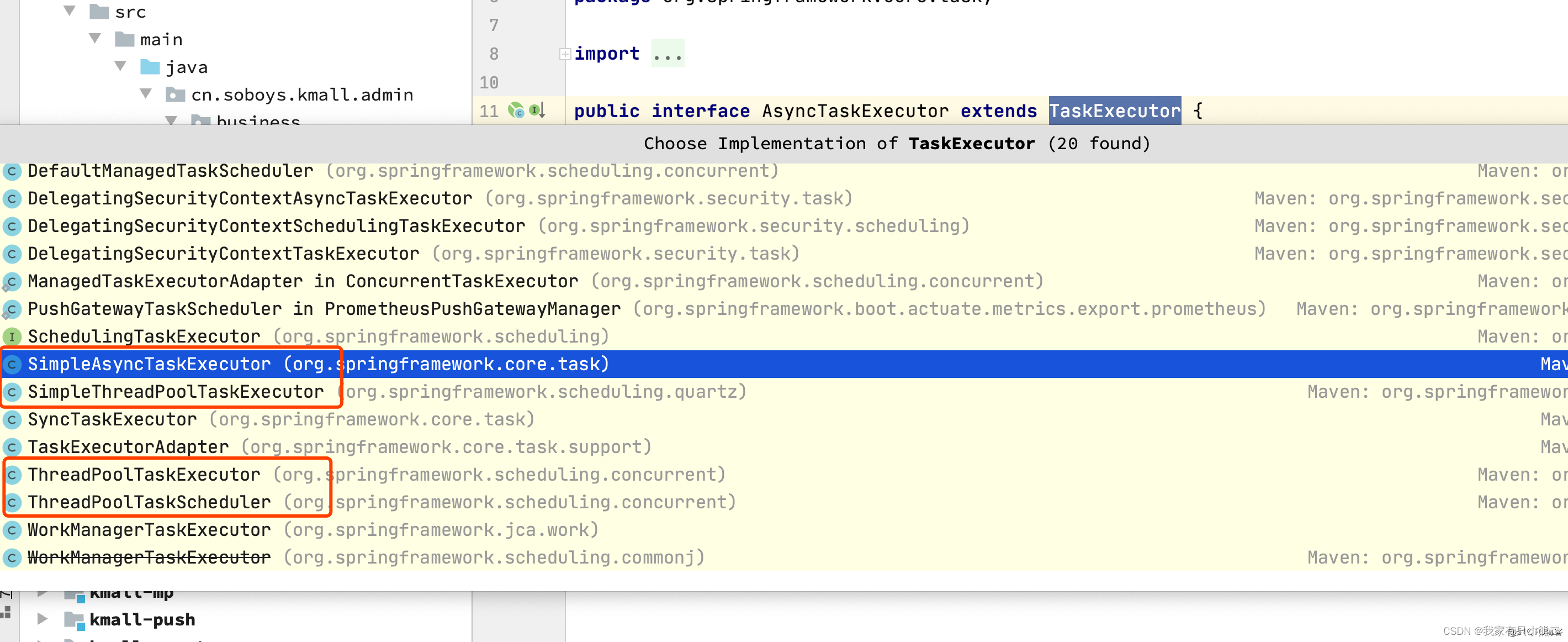The height and width of the screenshot is (642, 1568).
Task: Click the java source folder icon
Action: [150, 67]
